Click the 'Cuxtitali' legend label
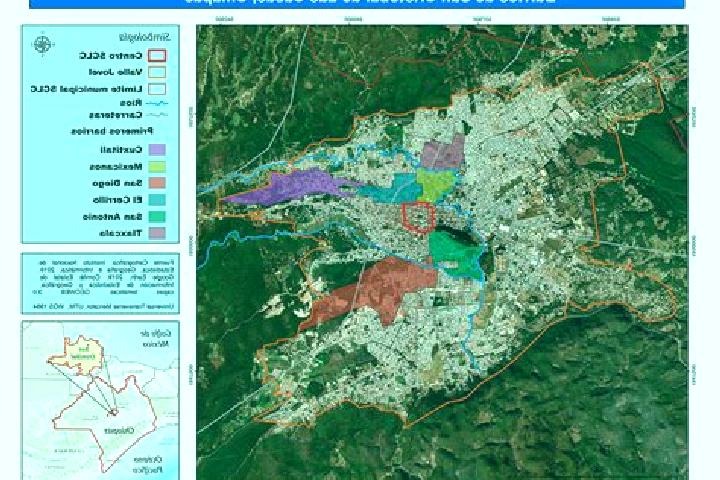Image resolution: width=720 pixels, height=480 pixels. (121, 150)
